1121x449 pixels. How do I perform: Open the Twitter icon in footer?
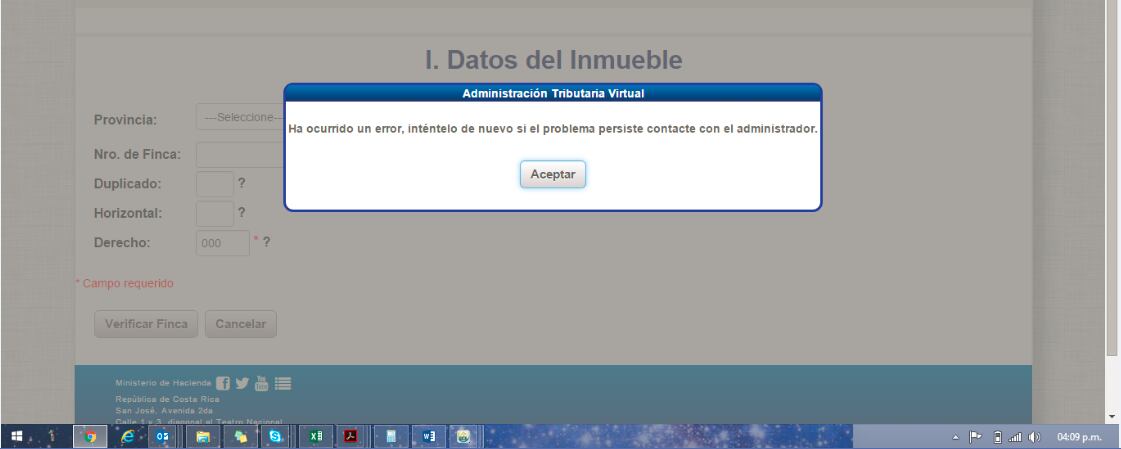point(243,382)
